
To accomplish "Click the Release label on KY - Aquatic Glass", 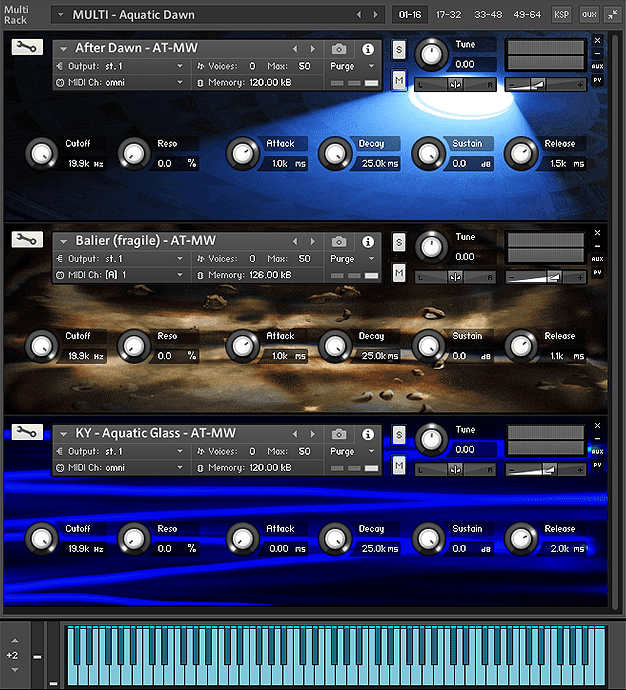I will (560, 529).
